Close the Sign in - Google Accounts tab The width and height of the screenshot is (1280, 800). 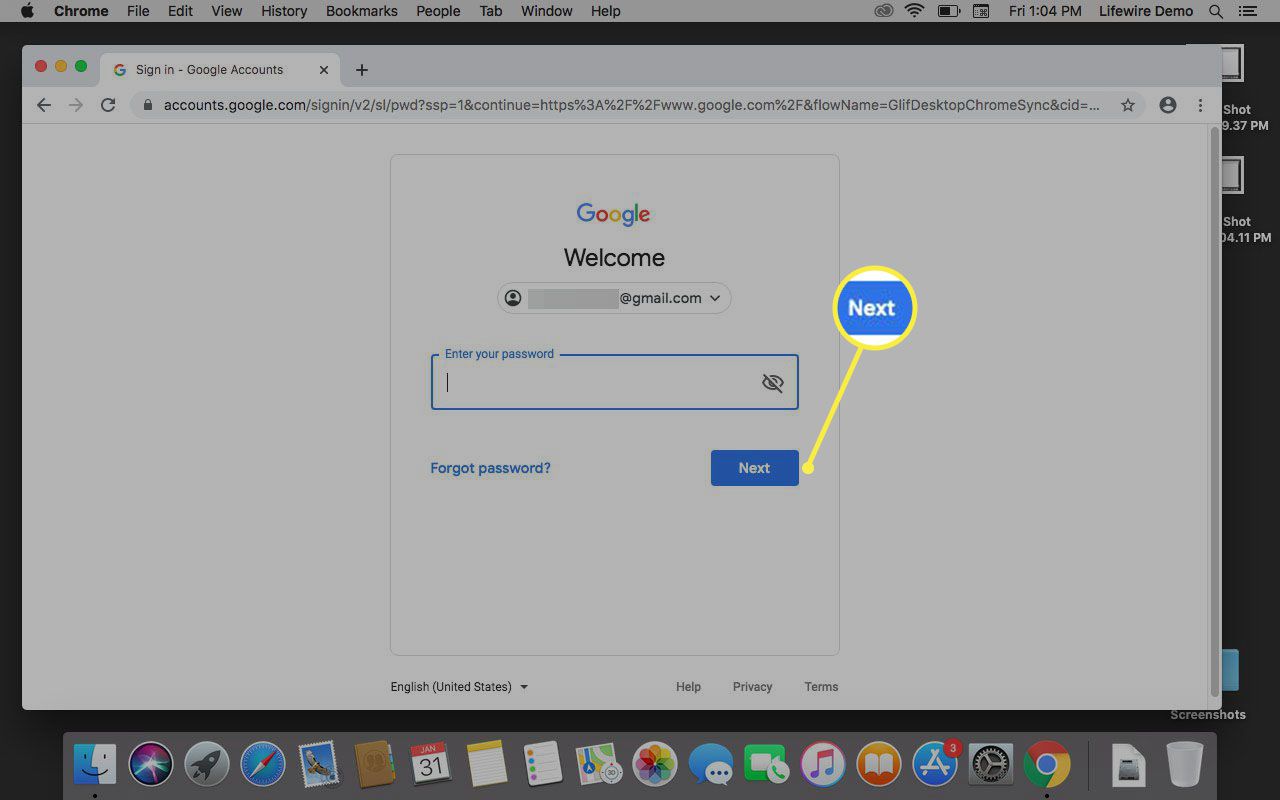tap(324, 70)
